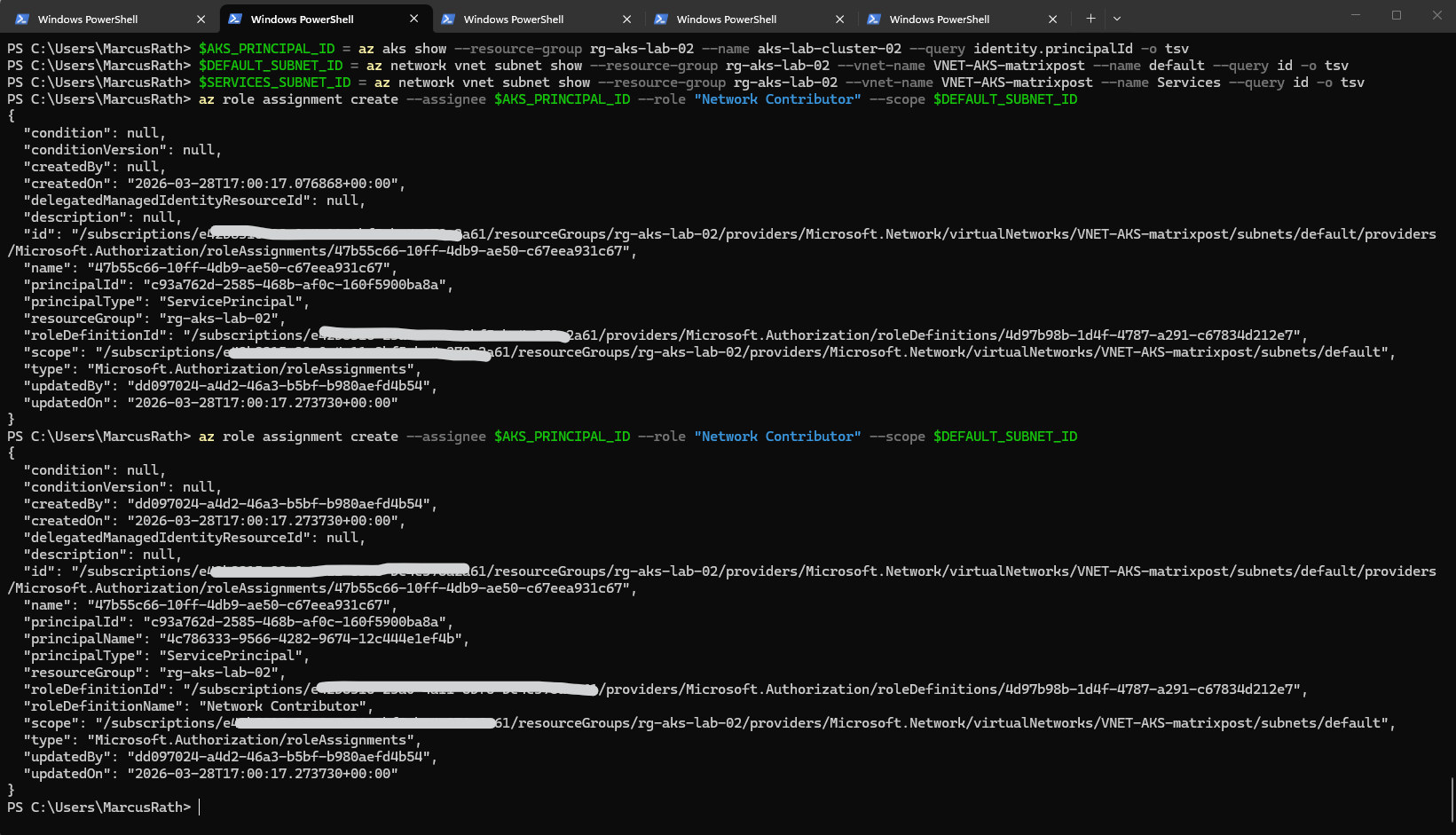Click the terminal's vertical scrollbar thumb

tap(1452, 799)
